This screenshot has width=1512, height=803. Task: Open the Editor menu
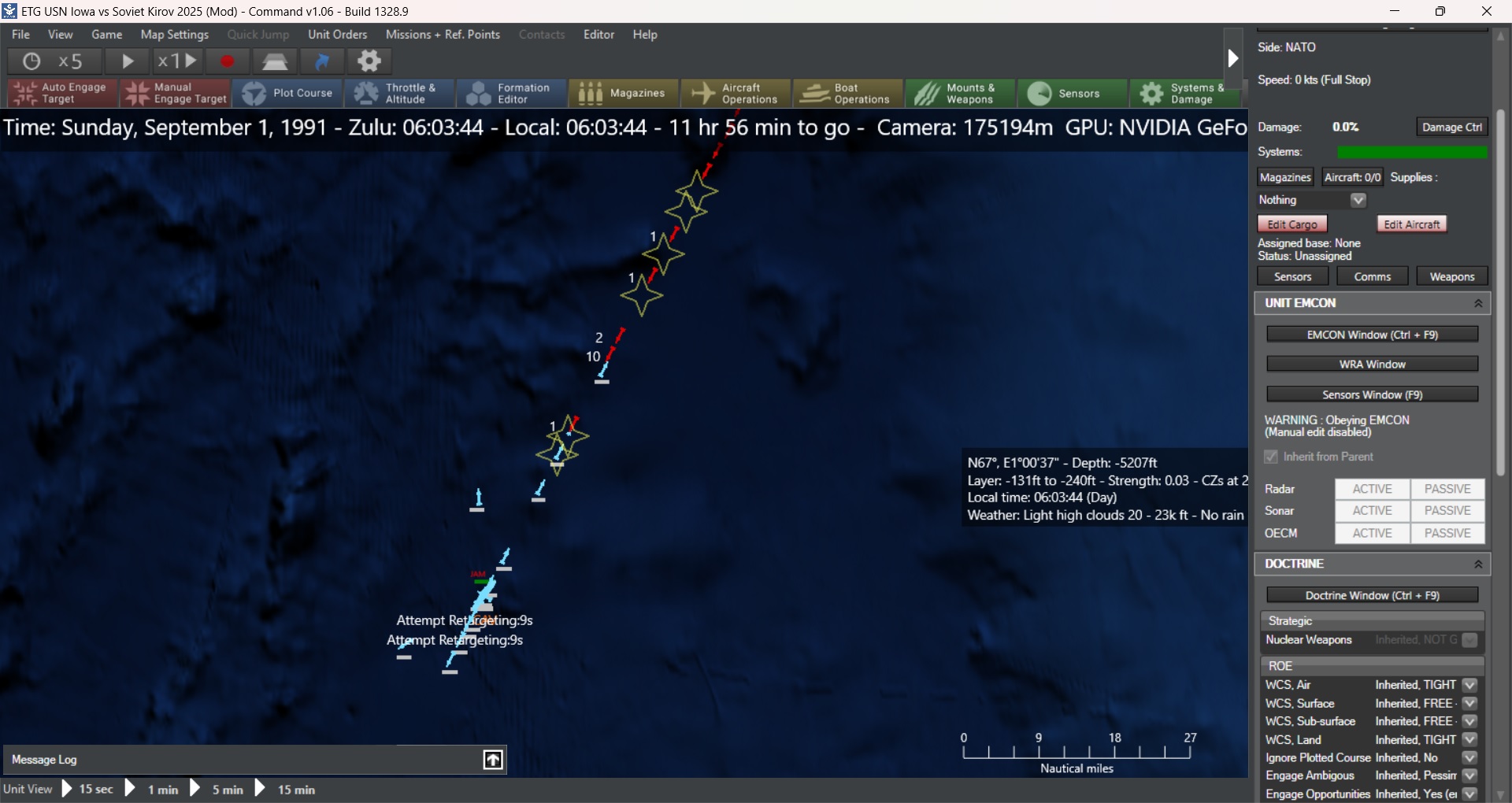click(598, 35)
